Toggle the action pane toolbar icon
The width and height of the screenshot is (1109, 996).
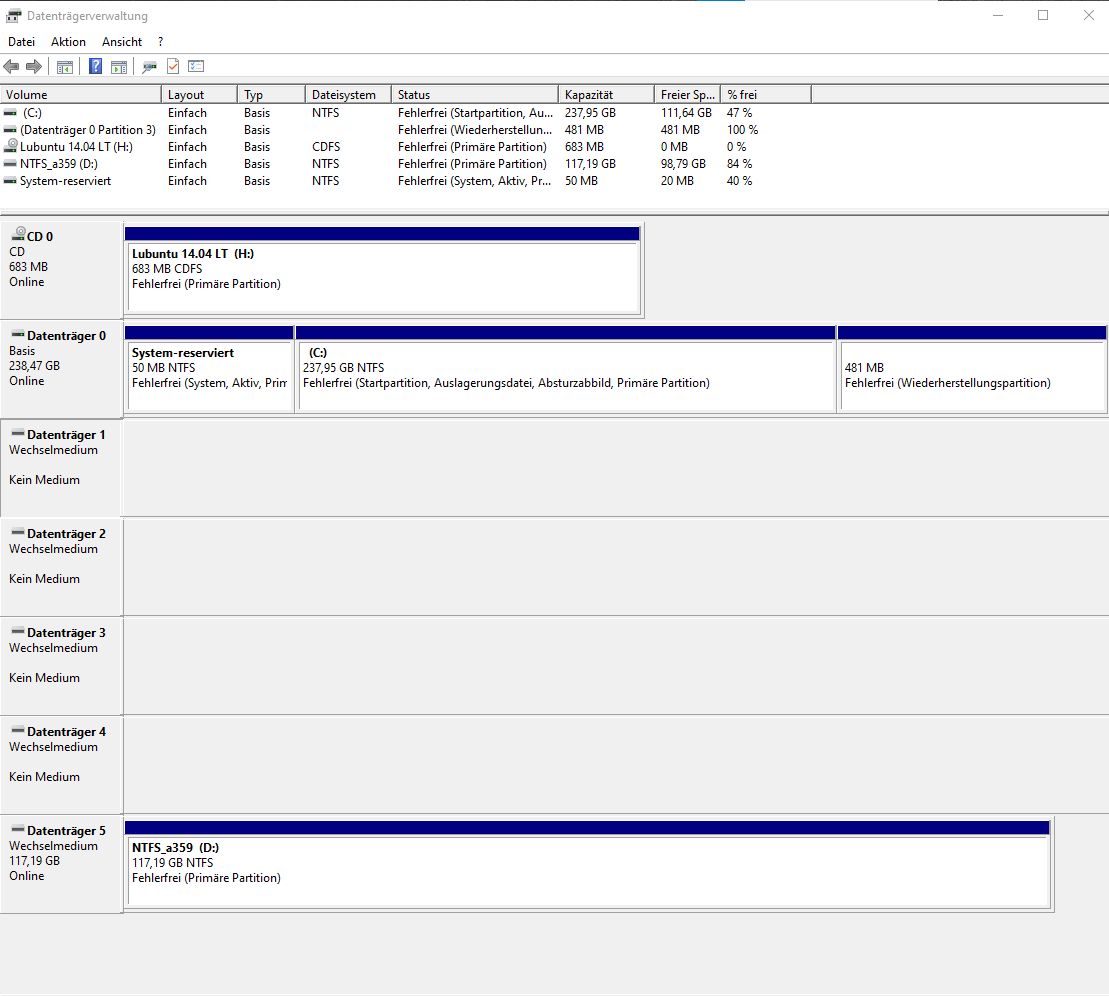coord(119,67)
